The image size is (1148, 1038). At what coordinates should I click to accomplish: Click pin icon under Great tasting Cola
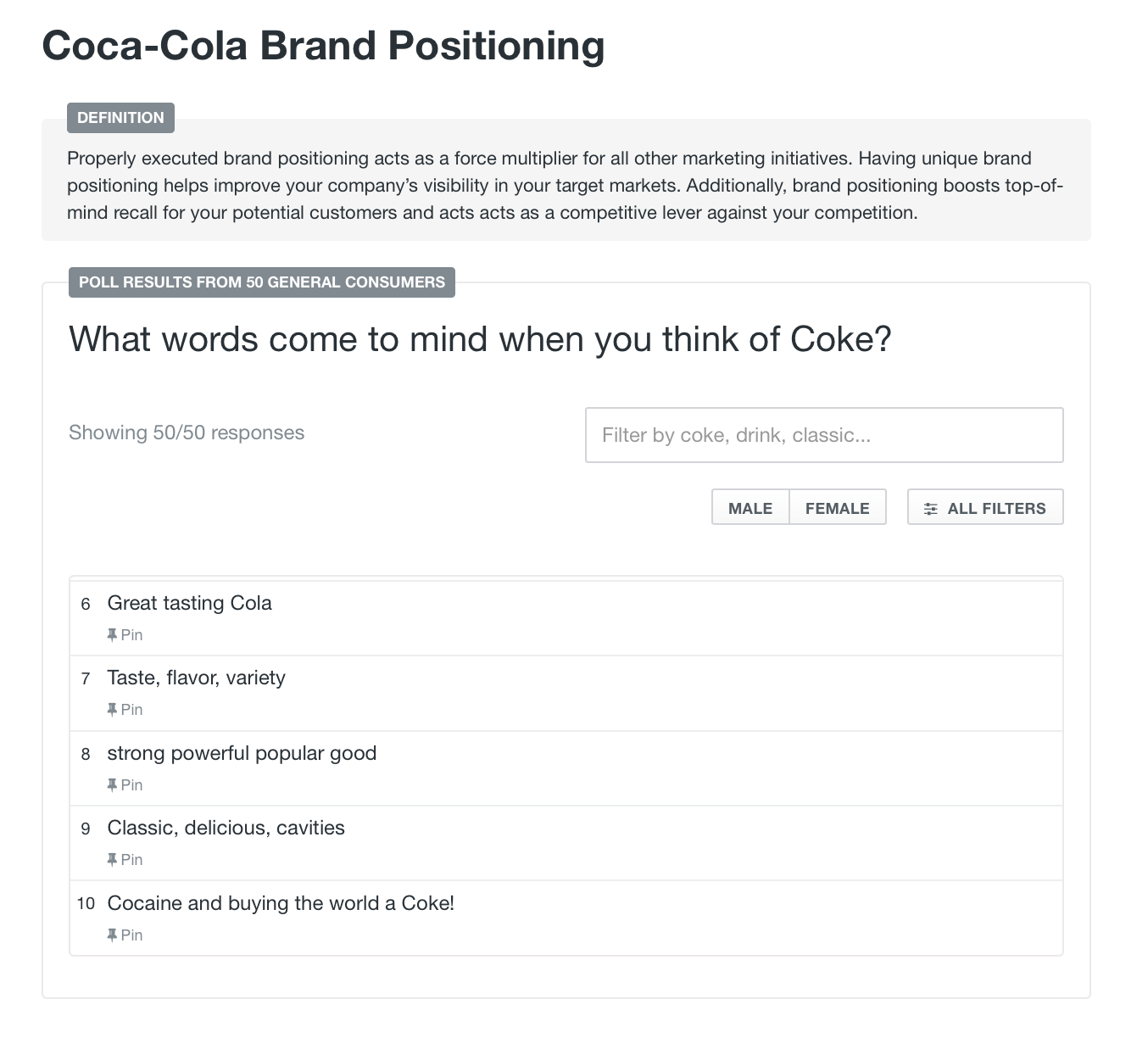coord(112,634)
